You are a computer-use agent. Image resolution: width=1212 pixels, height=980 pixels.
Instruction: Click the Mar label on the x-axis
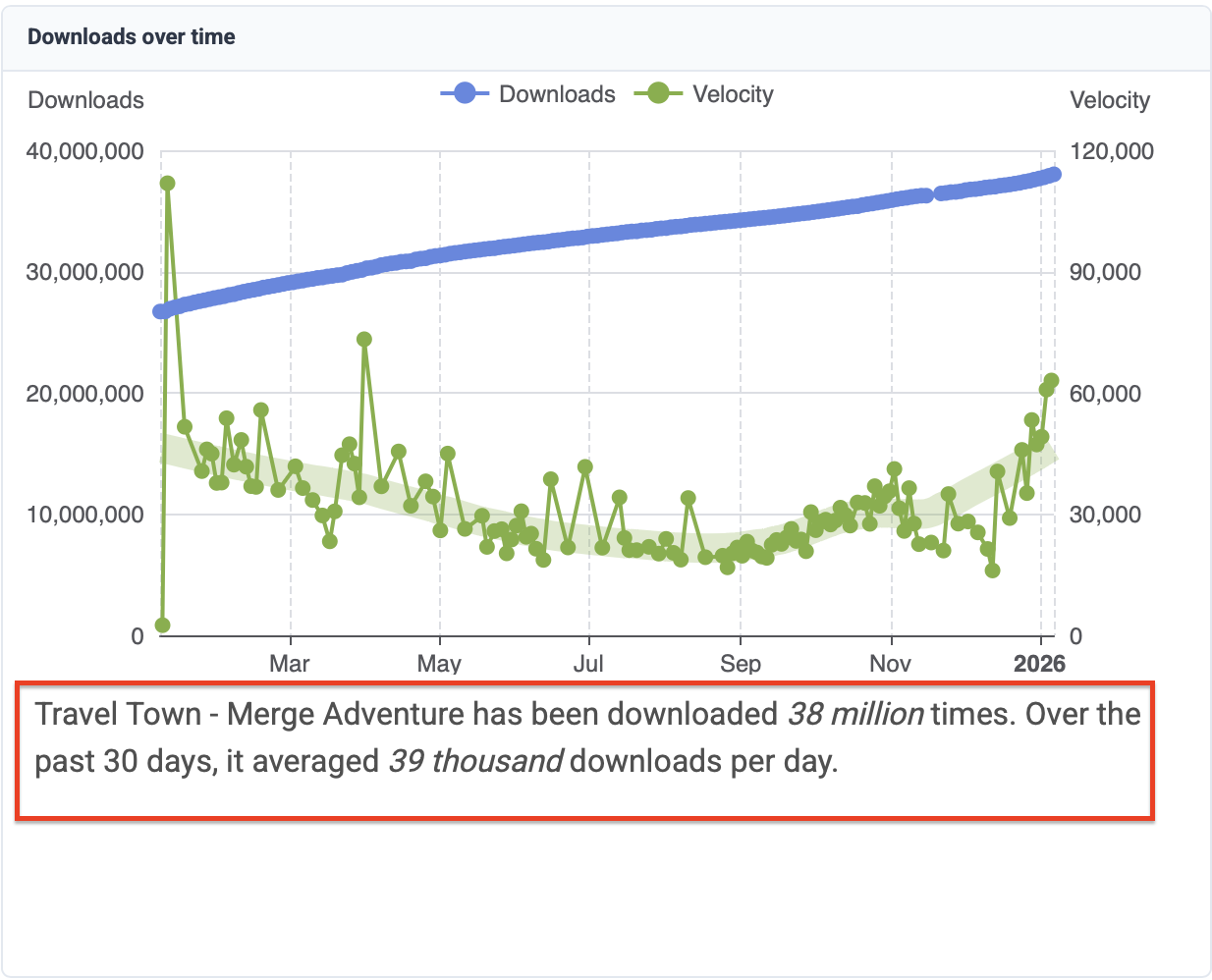(x=290, y=664)
